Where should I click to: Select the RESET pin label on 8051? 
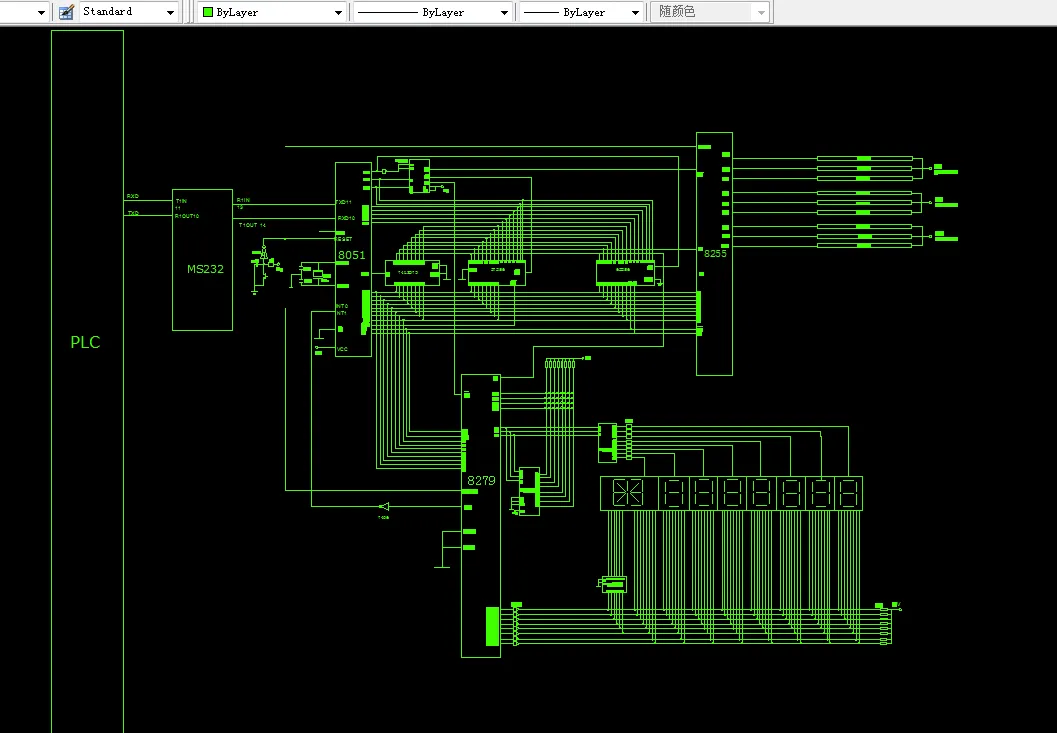tap(344, 239)
